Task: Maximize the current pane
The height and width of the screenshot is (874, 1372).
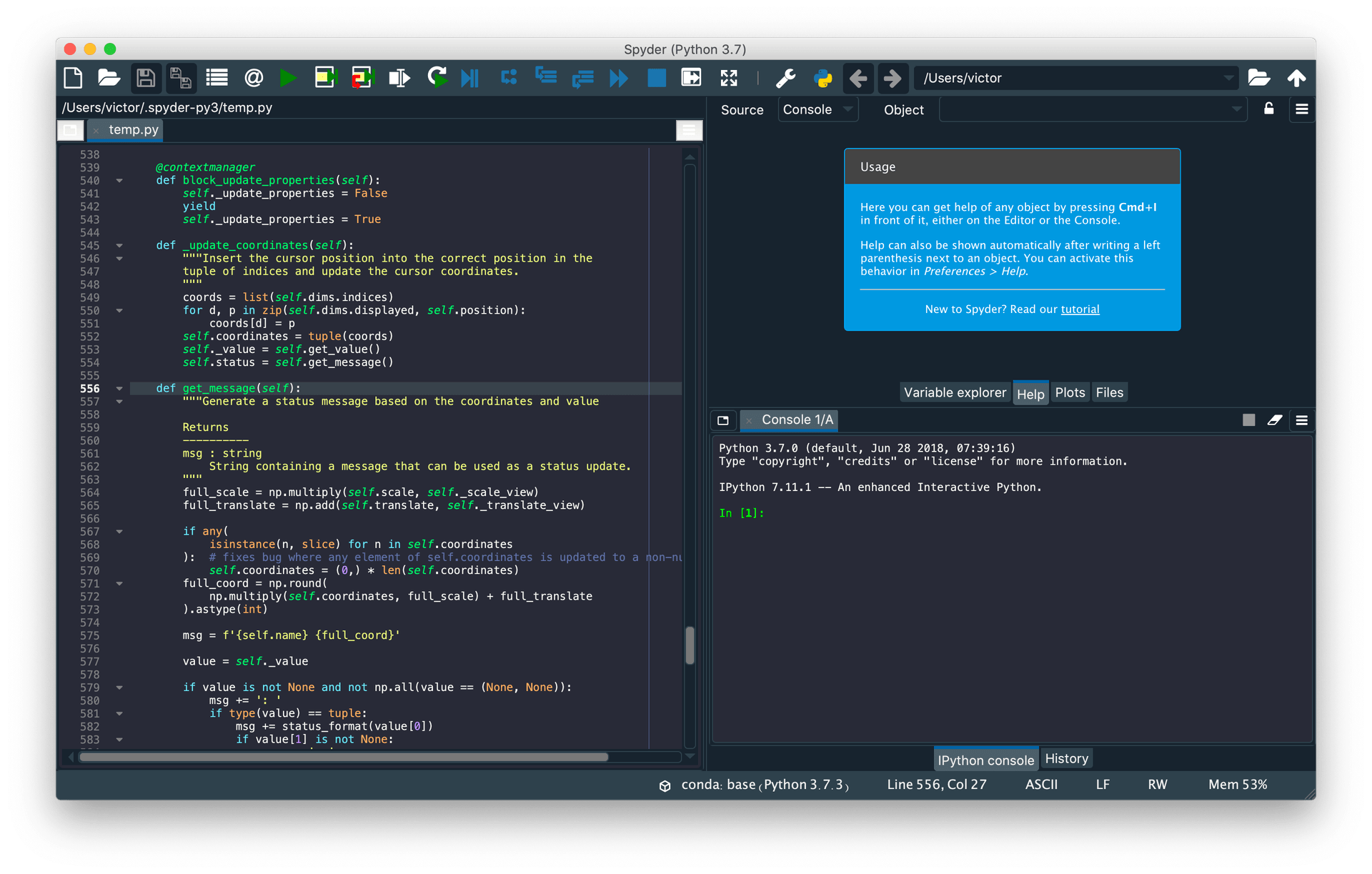Action: (729, 78)
